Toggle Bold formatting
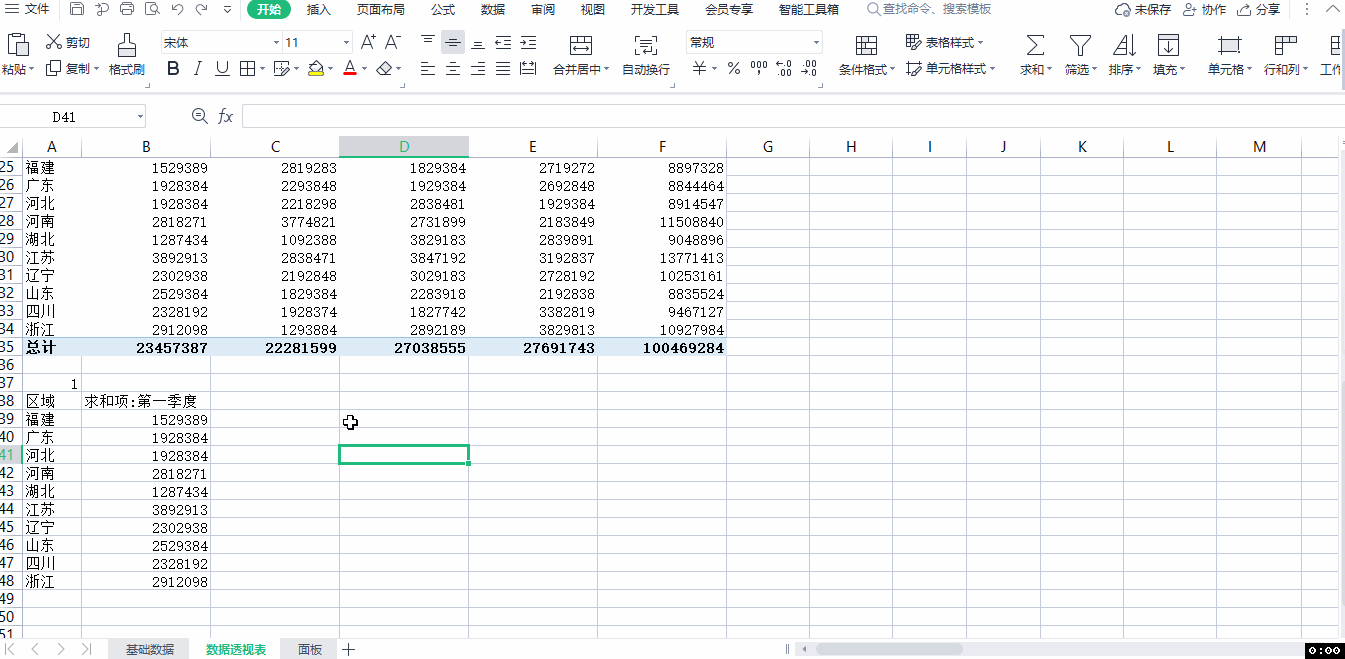The image size is (1345, 659). 173,69
